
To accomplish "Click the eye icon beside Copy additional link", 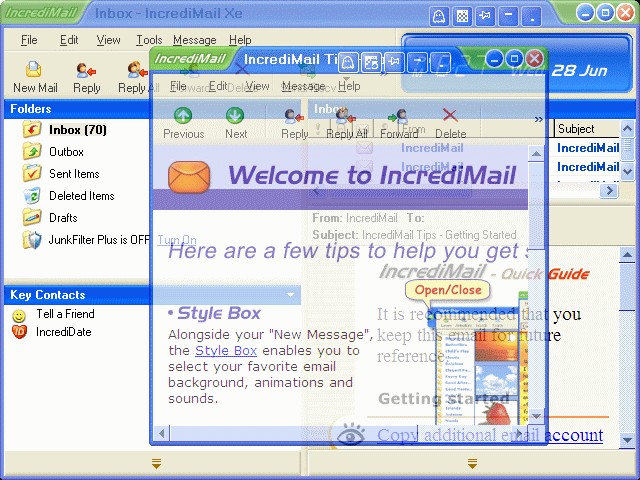I will coord(351,435).
